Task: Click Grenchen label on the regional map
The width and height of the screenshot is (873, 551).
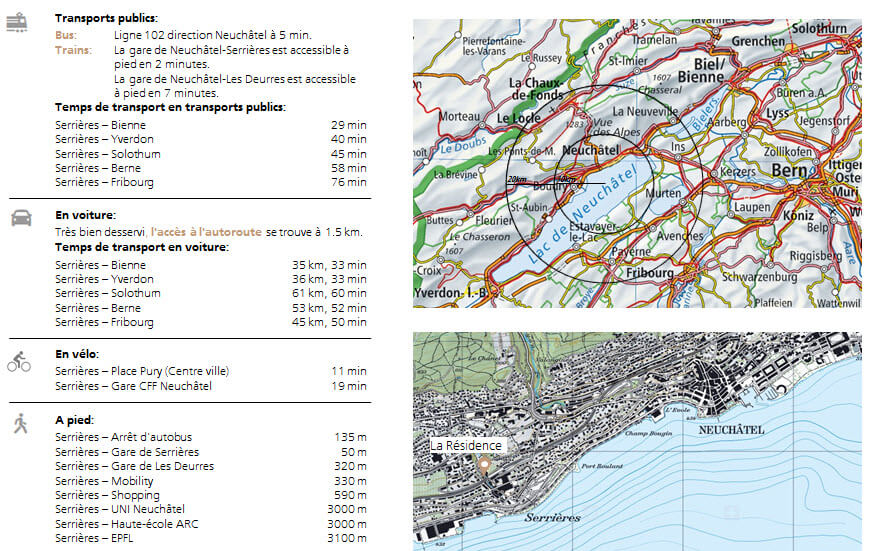Action: 758,41
